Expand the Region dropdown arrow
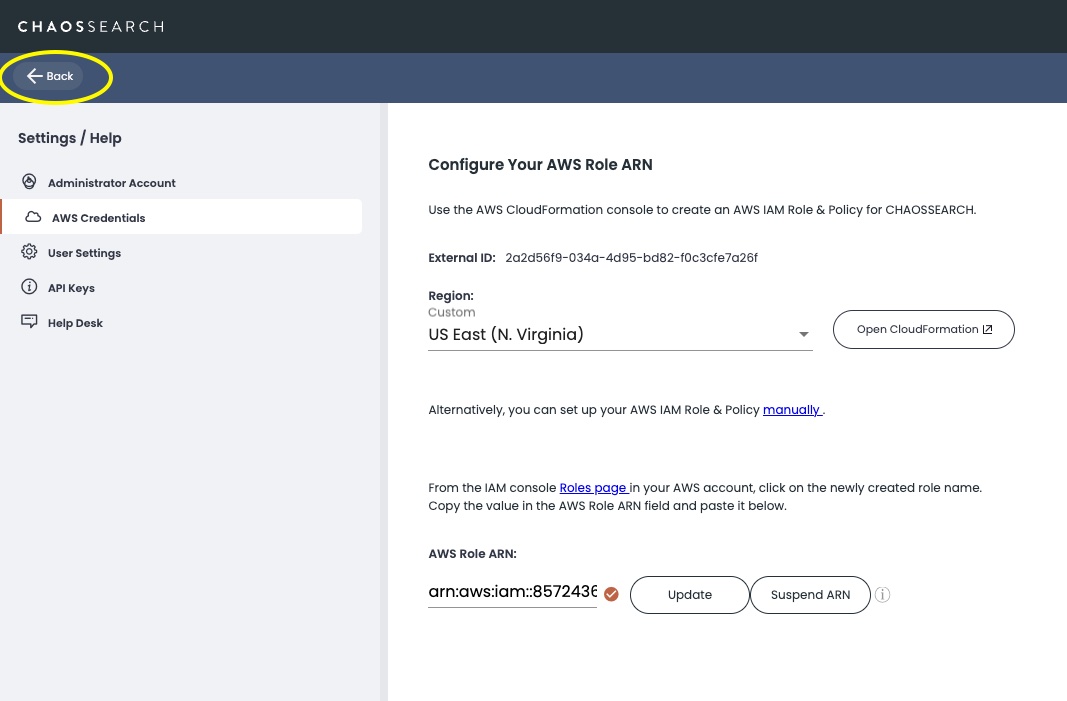 pyautogui.click(x=804, y=334)
